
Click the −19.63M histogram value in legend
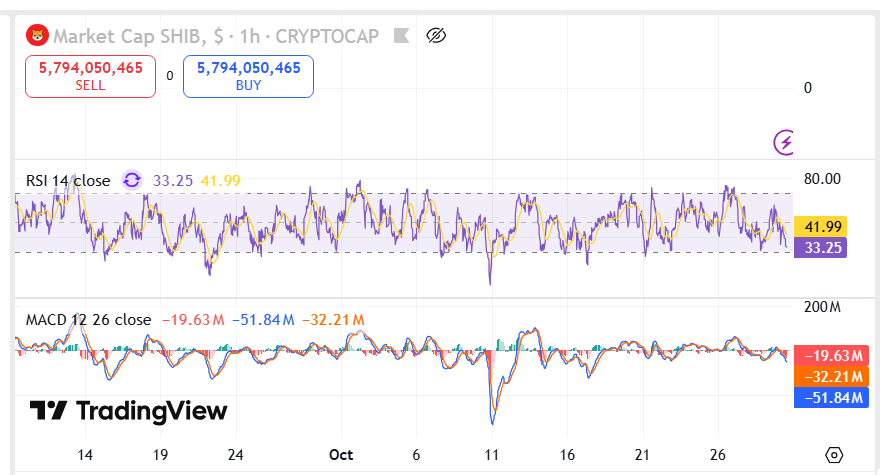point(193,320)
